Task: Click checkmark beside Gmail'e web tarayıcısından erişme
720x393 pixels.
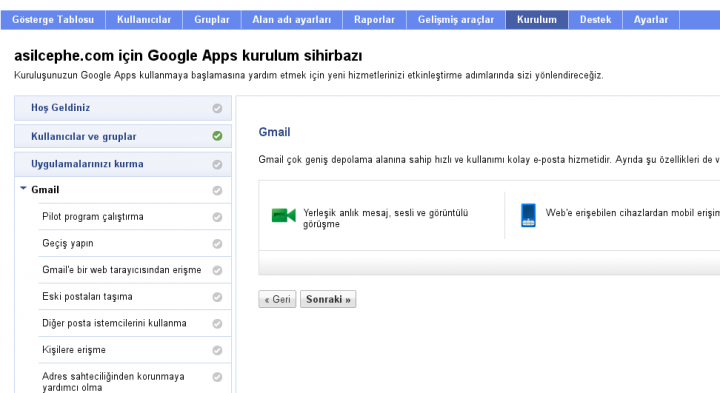Action: [x=217, y=270]
